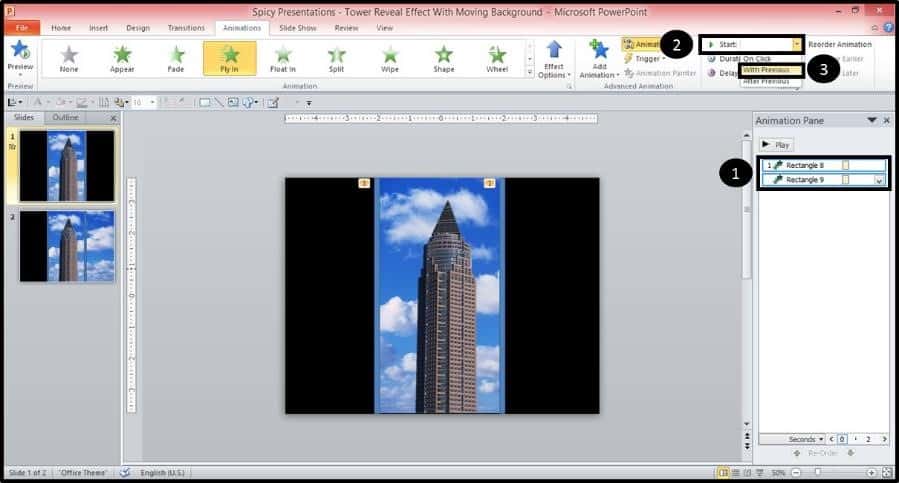Select the Fly In animation
This screenshot has height=483, width=899.
229,59
